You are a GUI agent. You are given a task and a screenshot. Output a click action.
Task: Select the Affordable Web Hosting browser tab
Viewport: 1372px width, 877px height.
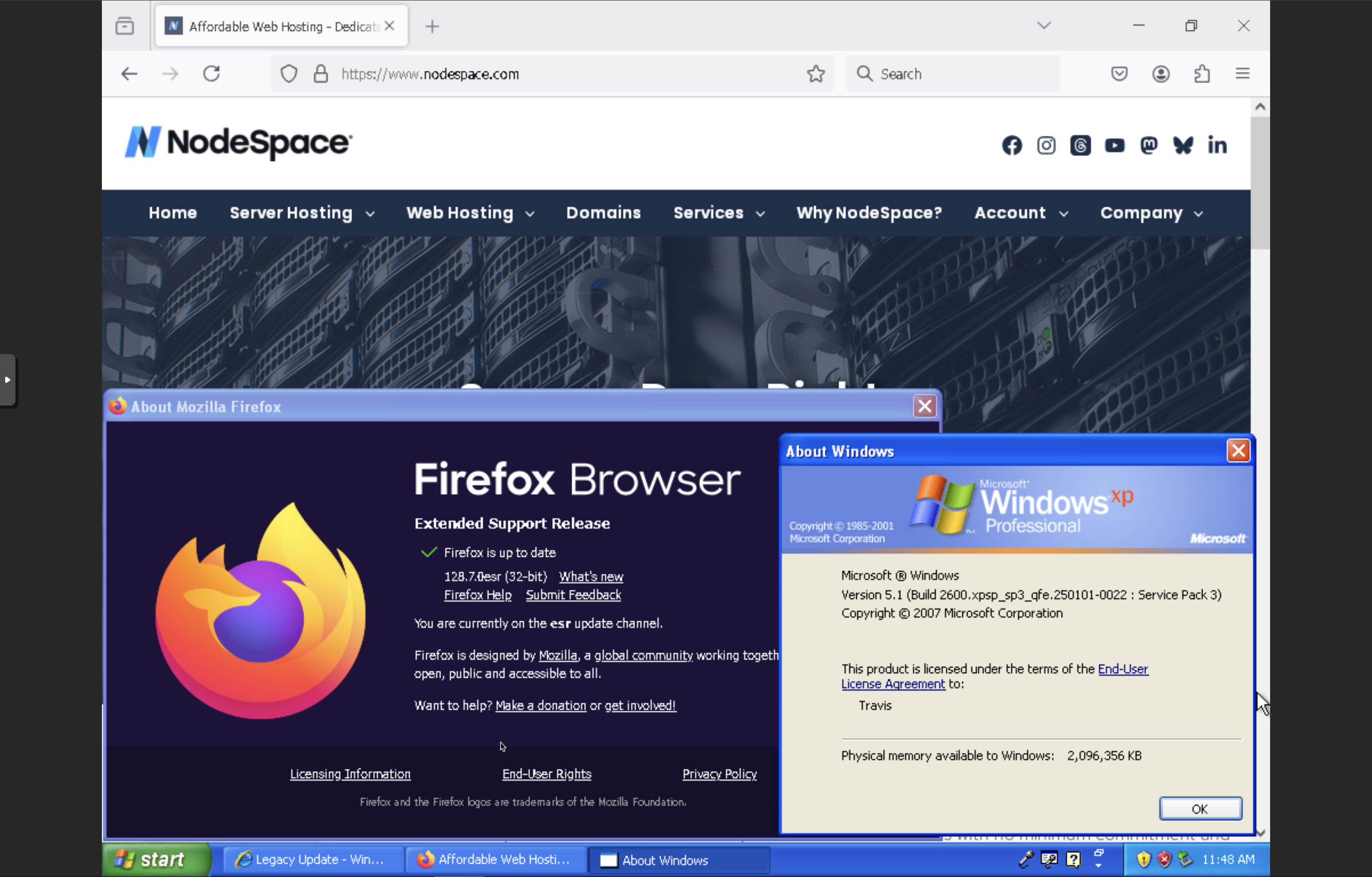pos(282,26)
